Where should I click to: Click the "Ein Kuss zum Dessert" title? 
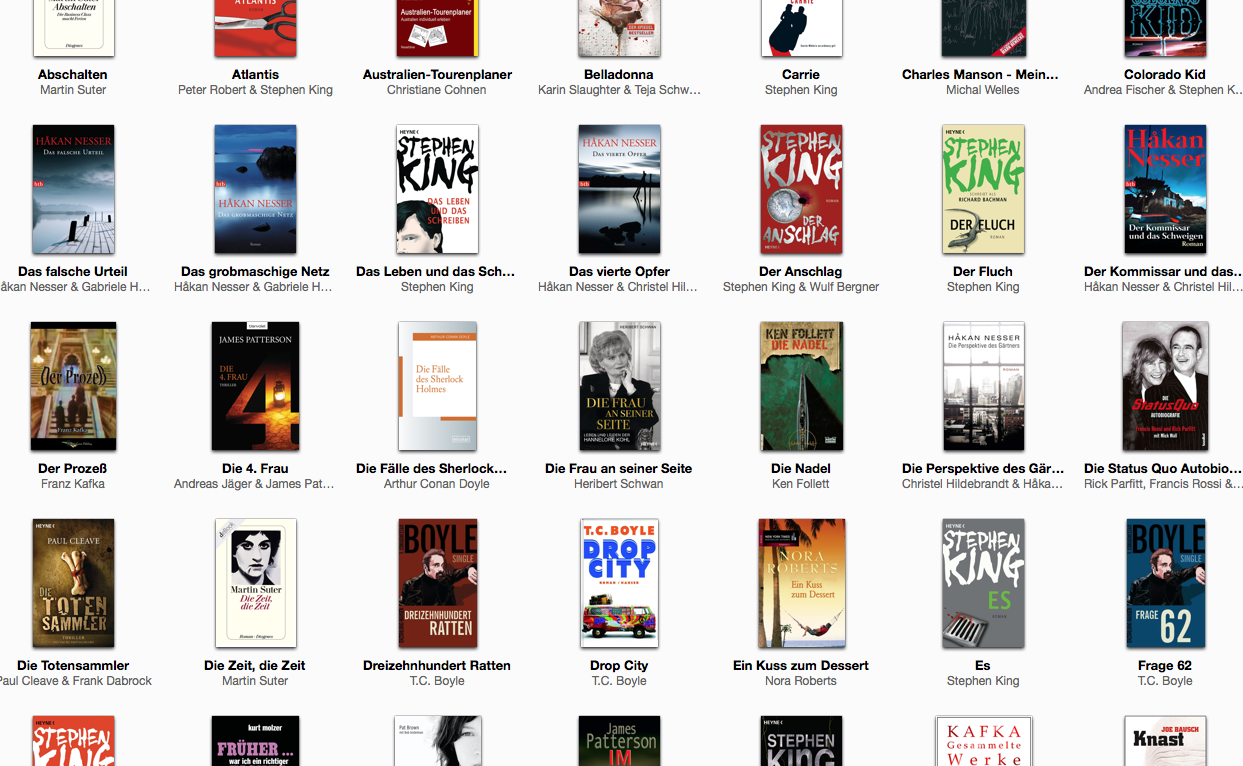point(801,665)
